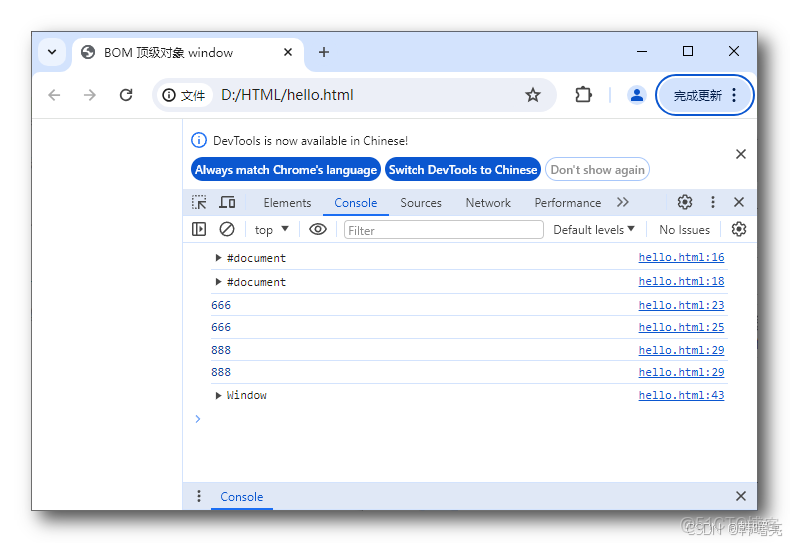
Task: Open a new browser tab
Action: (x=324, y=52)
